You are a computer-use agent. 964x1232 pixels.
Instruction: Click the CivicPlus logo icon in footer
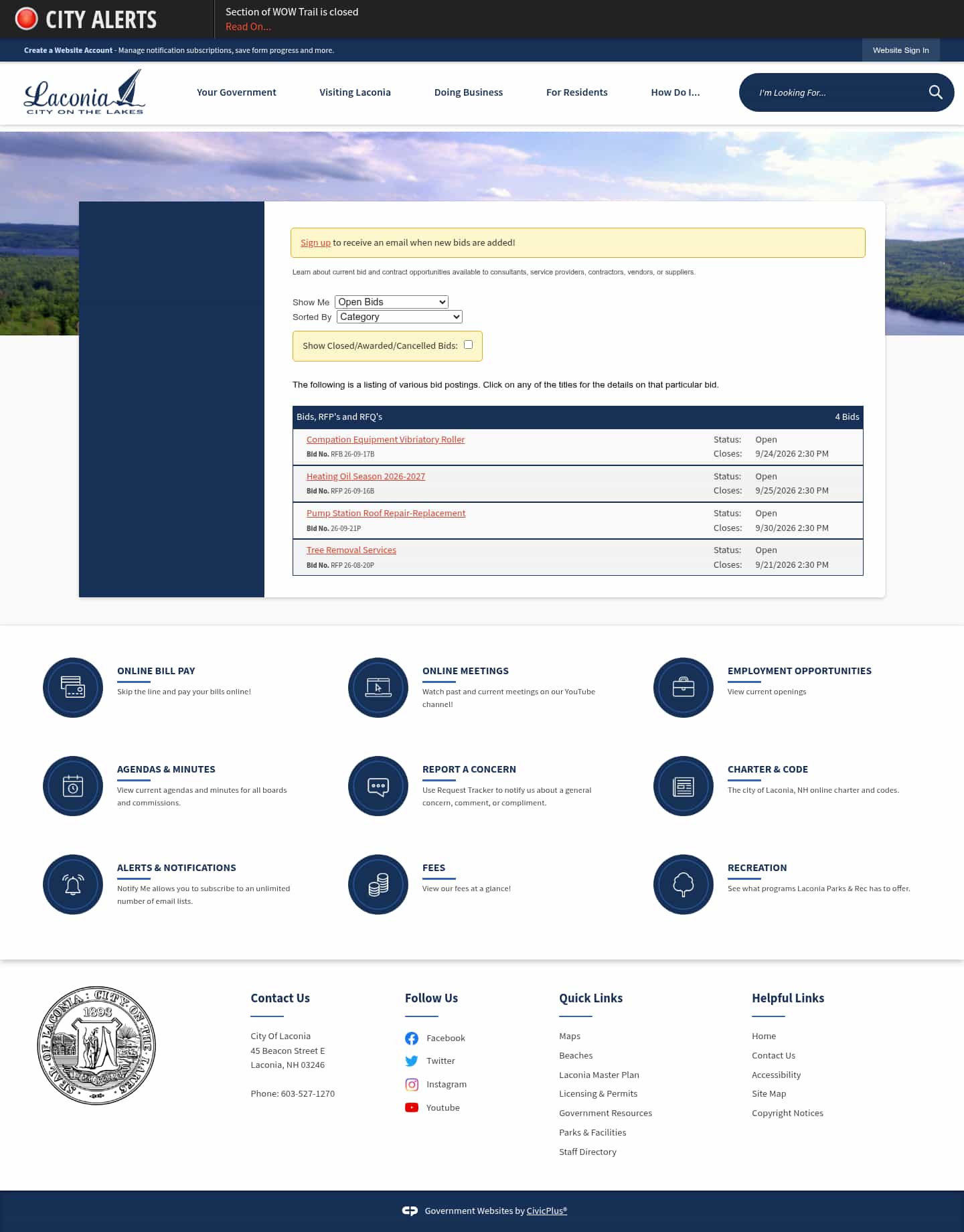(410, 1211)
